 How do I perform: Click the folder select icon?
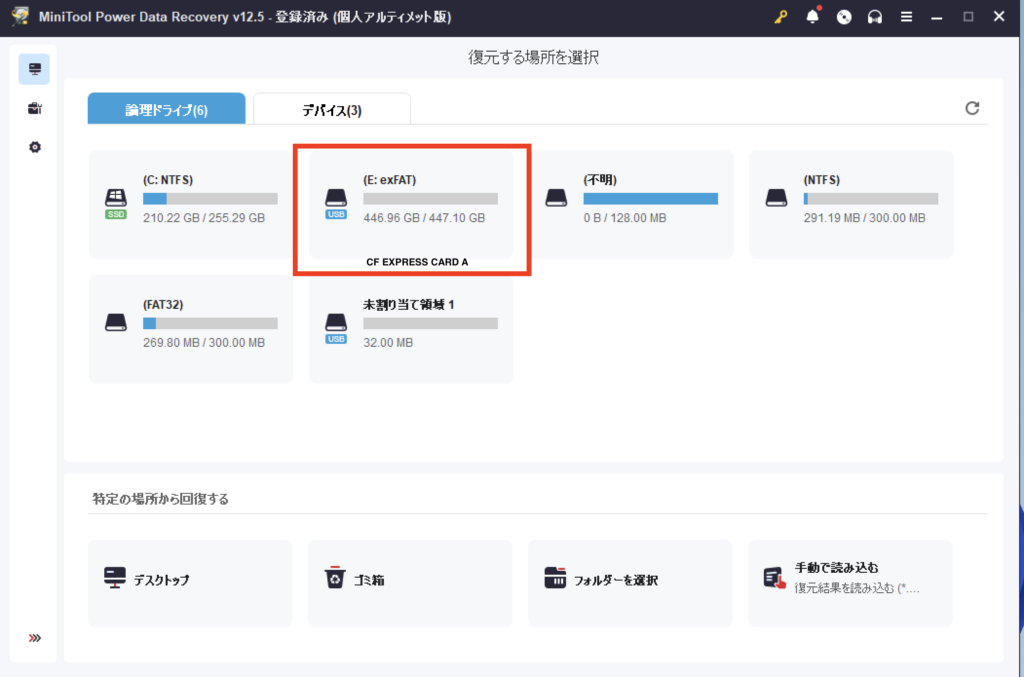tap(555, 578)
